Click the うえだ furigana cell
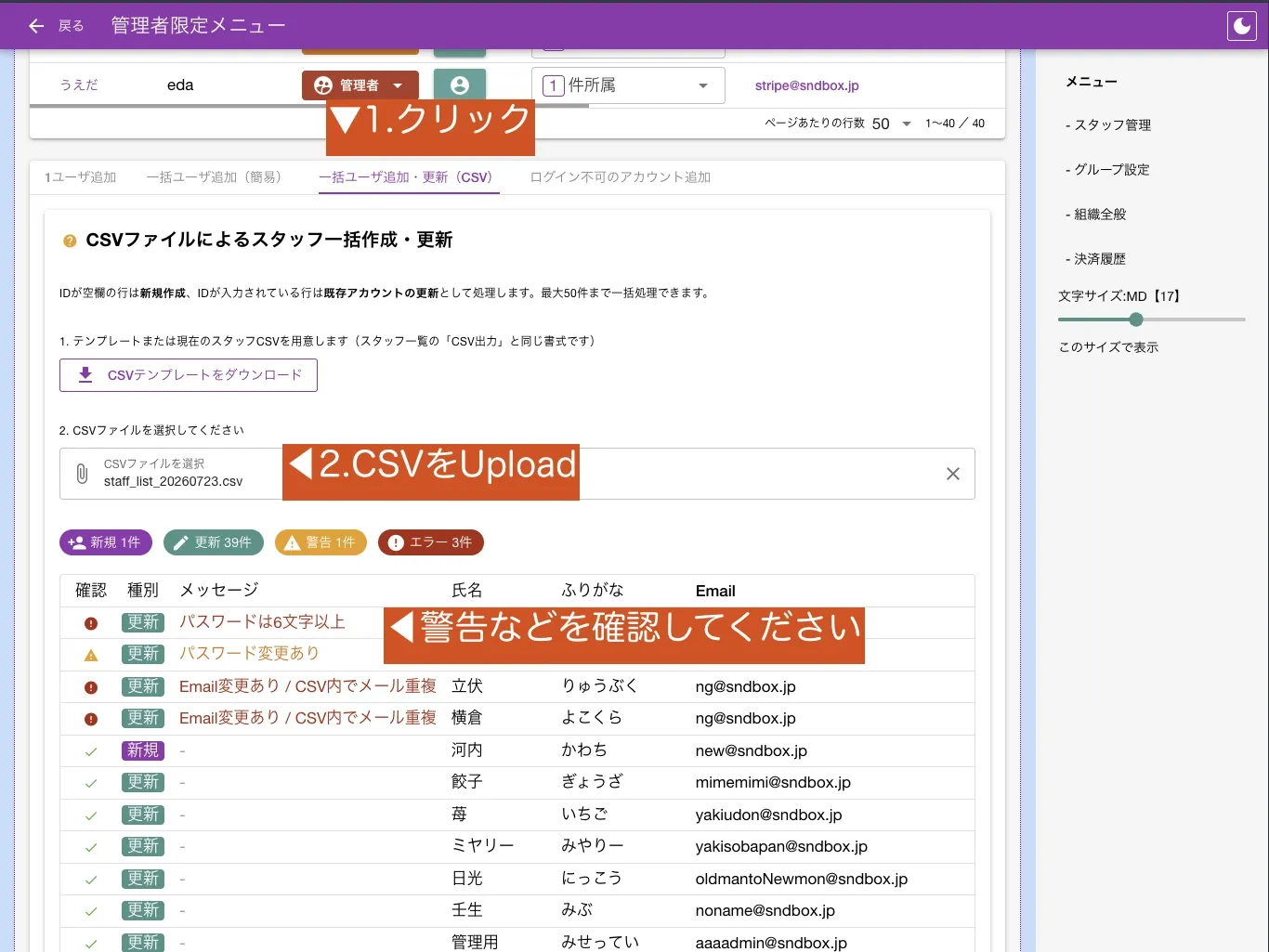1269x952 pixels. click(x=79, y=85)
